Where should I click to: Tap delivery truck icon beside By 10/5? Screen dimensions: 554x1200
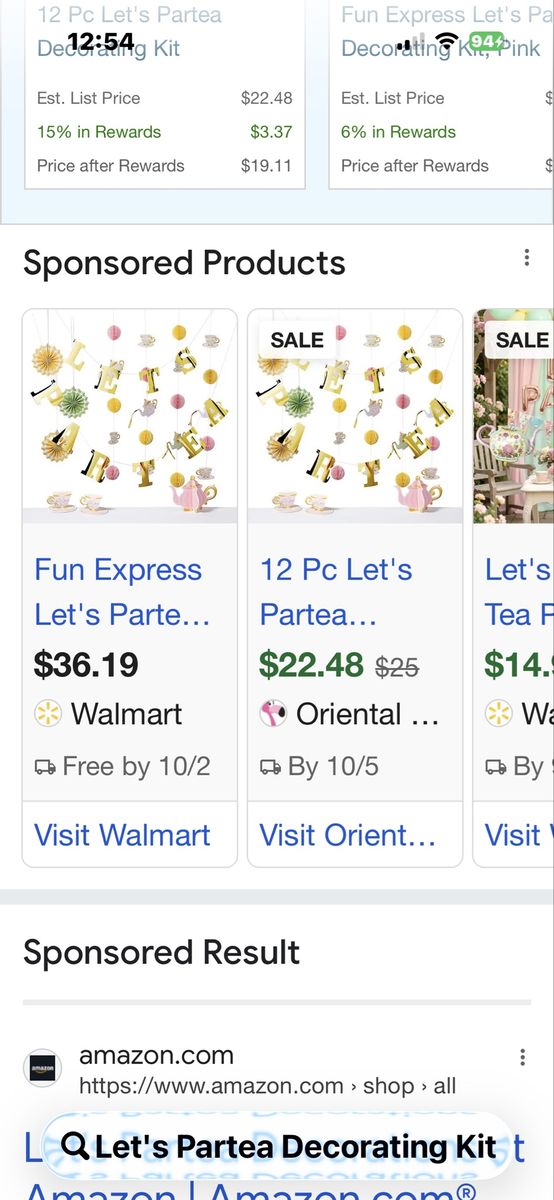270,767
